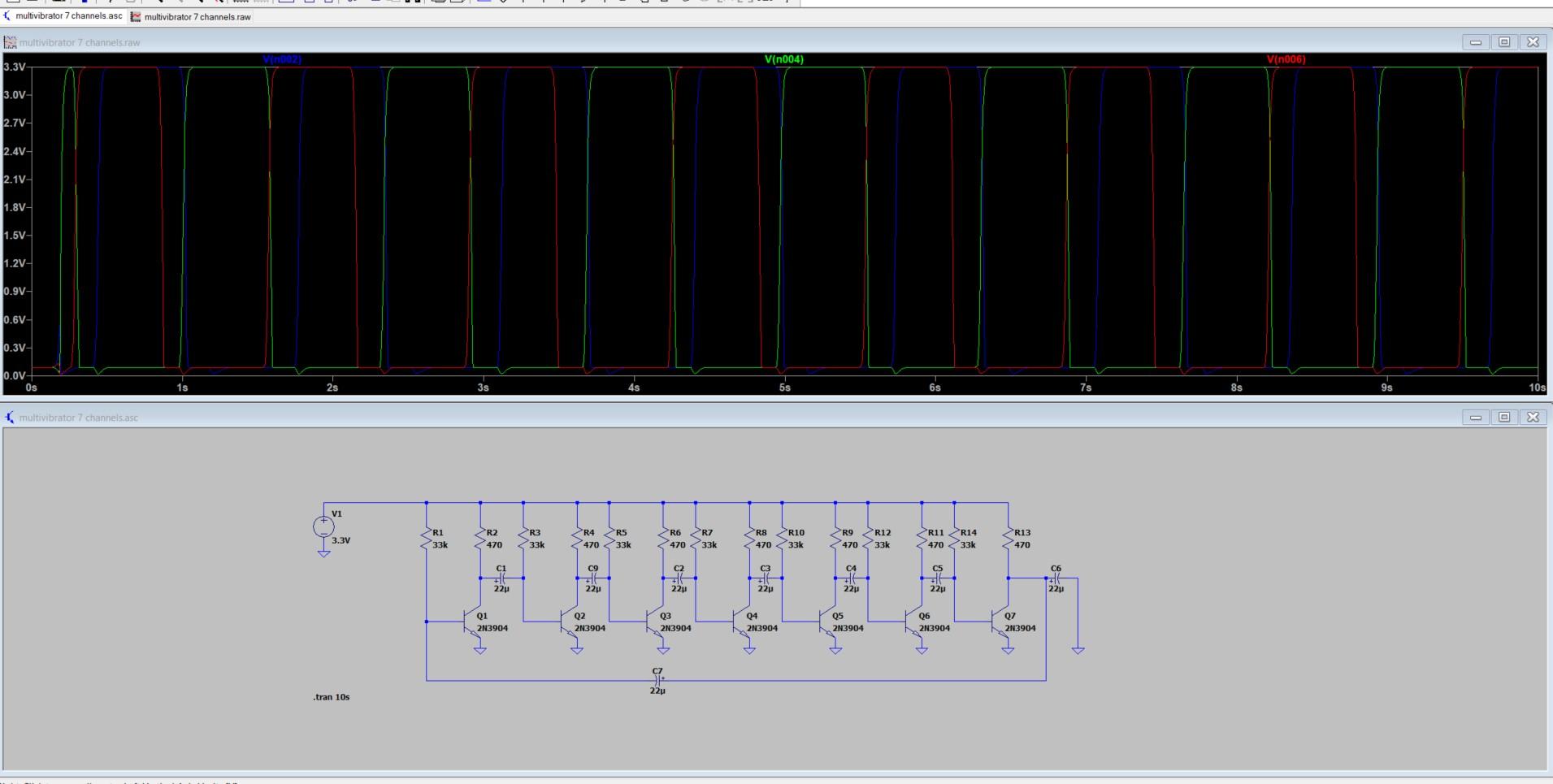Select transistor Q5 (2N3904)

tap(827, 622)
